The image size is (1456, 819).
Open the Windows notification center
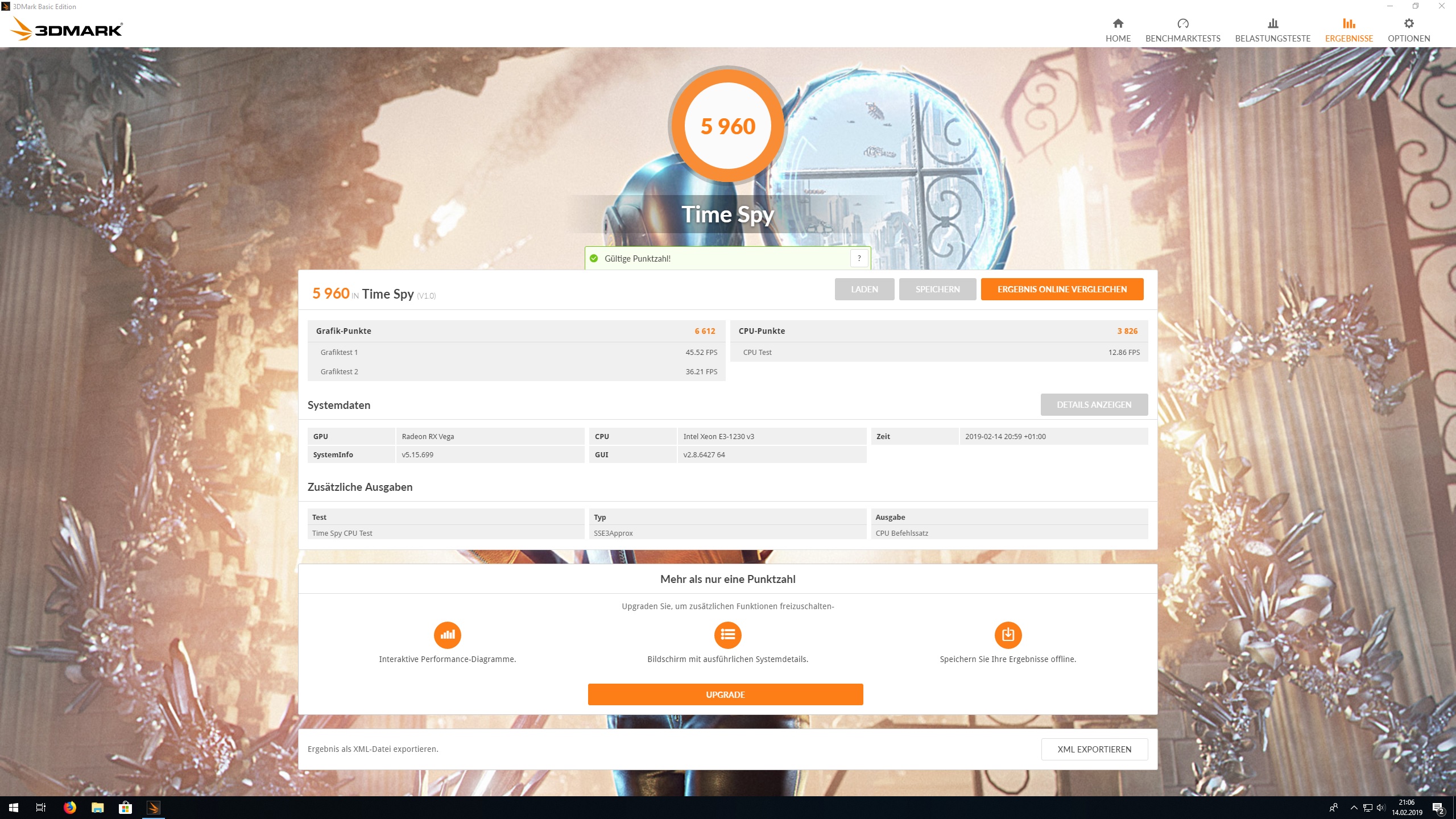pos(1437,808)
